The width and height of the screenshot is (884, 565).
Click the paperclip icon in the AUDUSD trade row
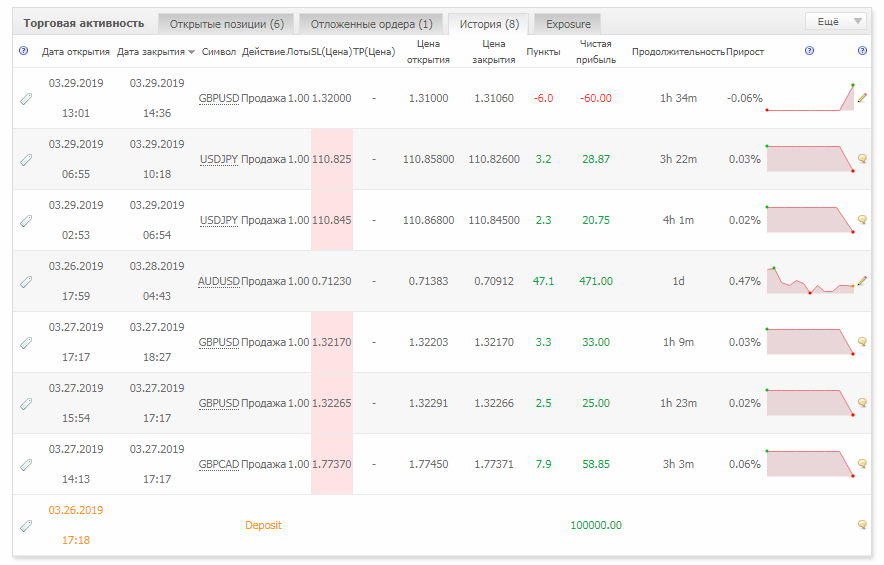coord(26,282)
